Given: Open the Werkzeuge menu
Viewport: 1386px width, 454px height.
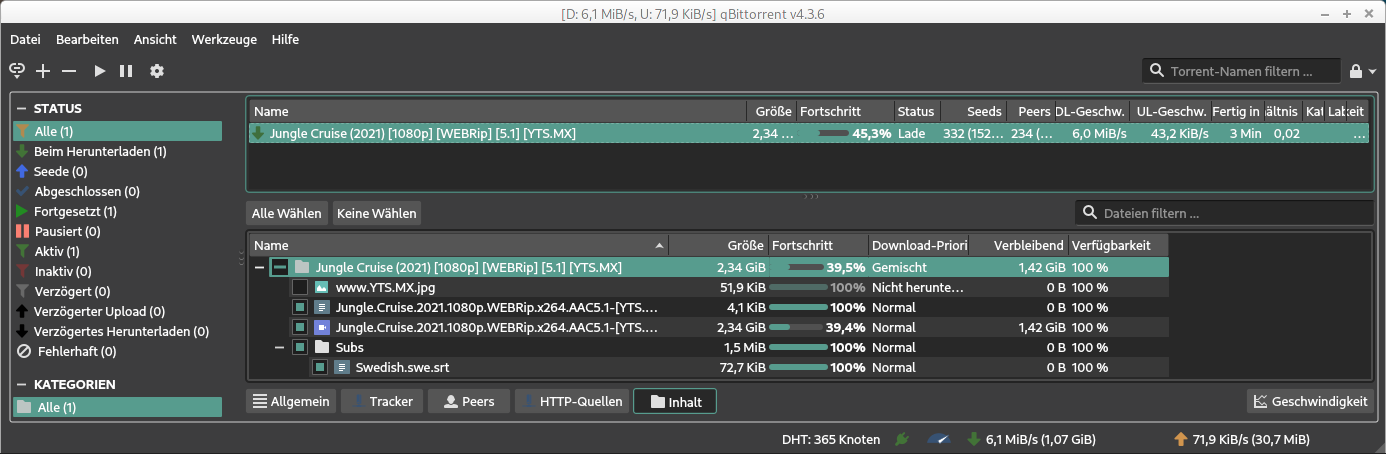Looking at the screenshot, I should pos(224,39).
